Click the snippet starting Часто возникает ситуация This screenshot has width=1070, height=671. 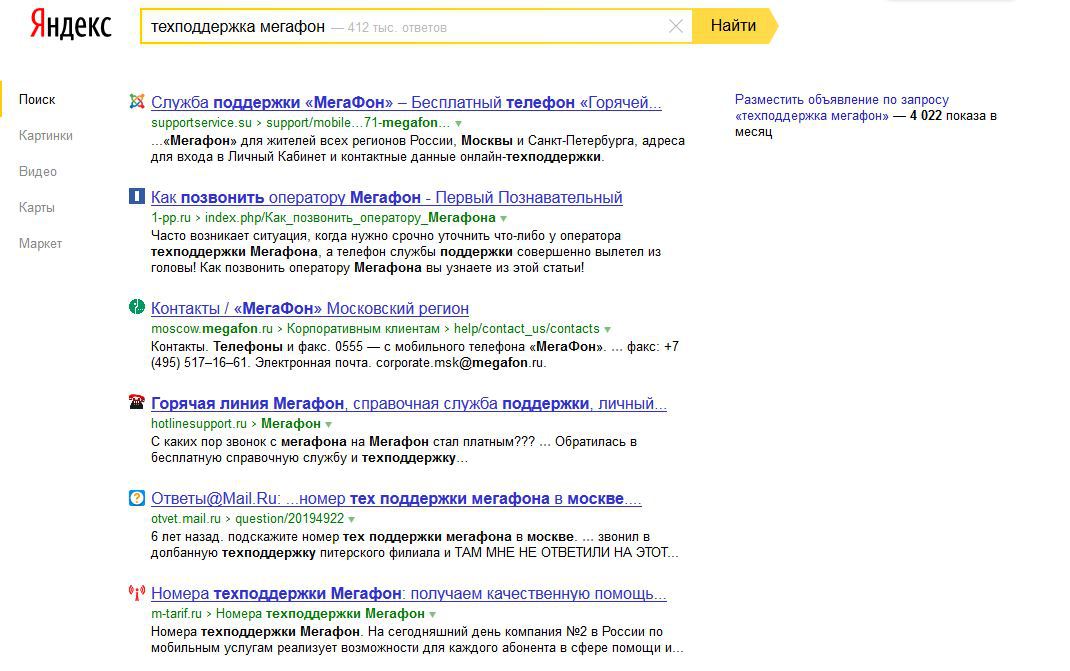tap(406, 252)
